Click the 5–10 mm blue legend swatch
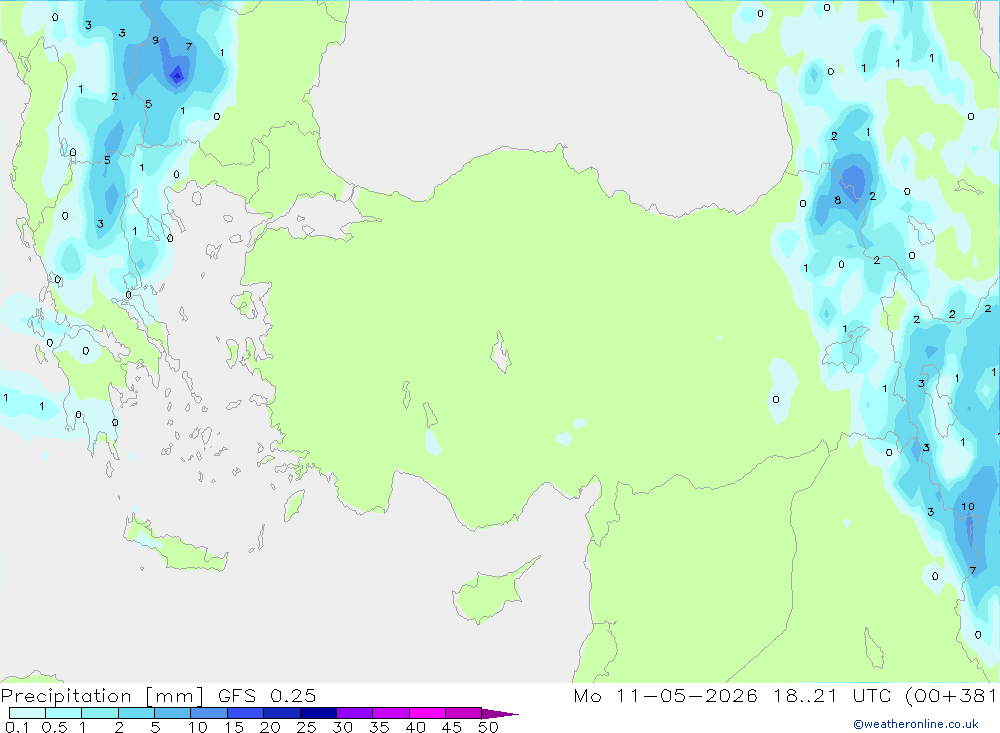The image size is (1000, 733). point(173,713)
